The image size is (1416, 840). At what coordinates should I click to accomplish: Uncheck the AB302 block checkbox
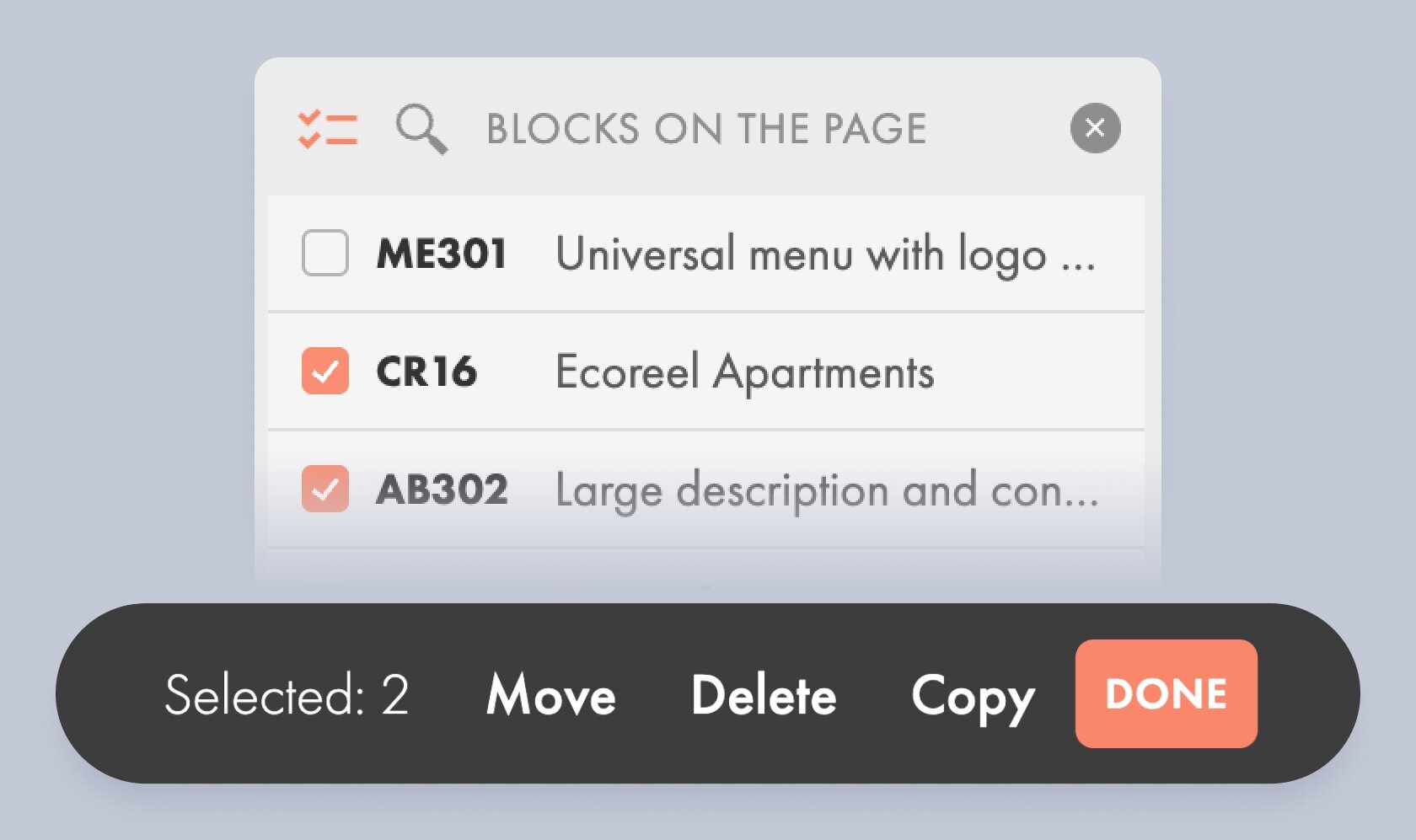[325, 489]
